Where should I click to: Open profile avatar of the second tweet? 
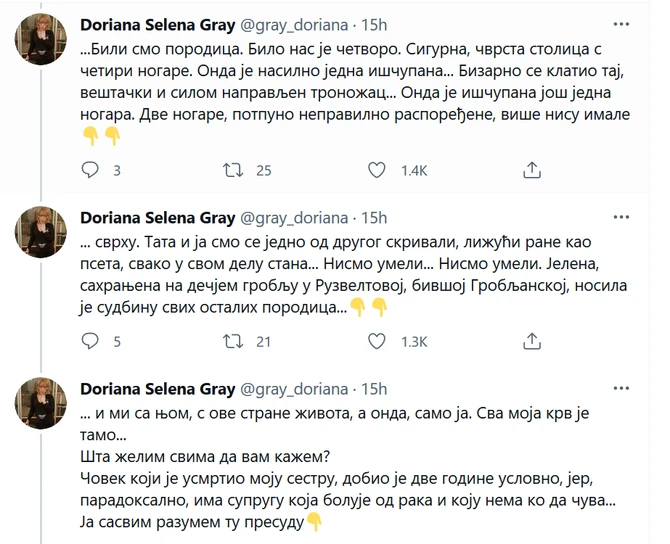[x=41, y=232]
